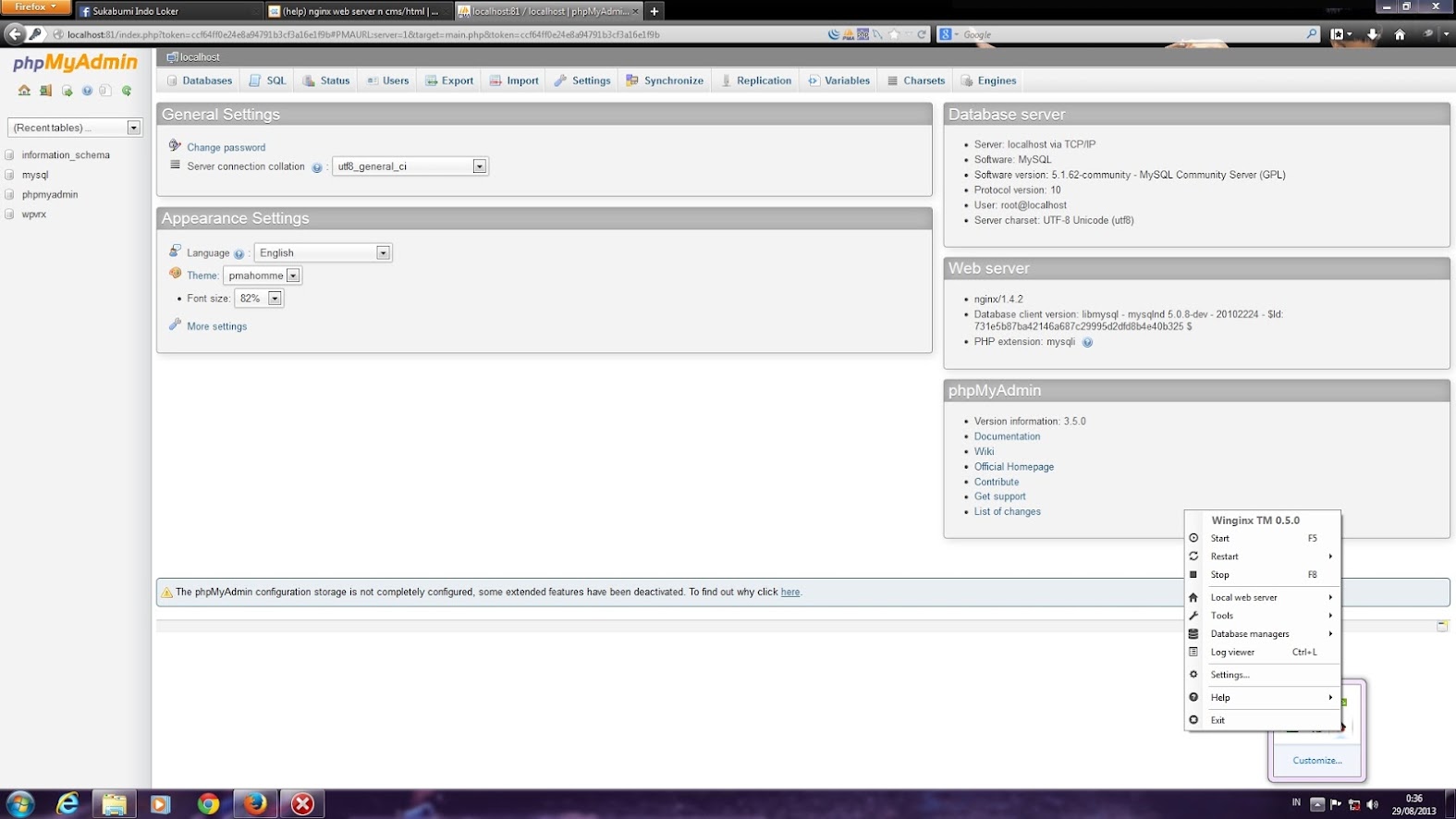The width and height of the screenshot is (1456, 819).
Task: Choose Exit in the Winginx tray menu
Action: (x=1262, y=720)
